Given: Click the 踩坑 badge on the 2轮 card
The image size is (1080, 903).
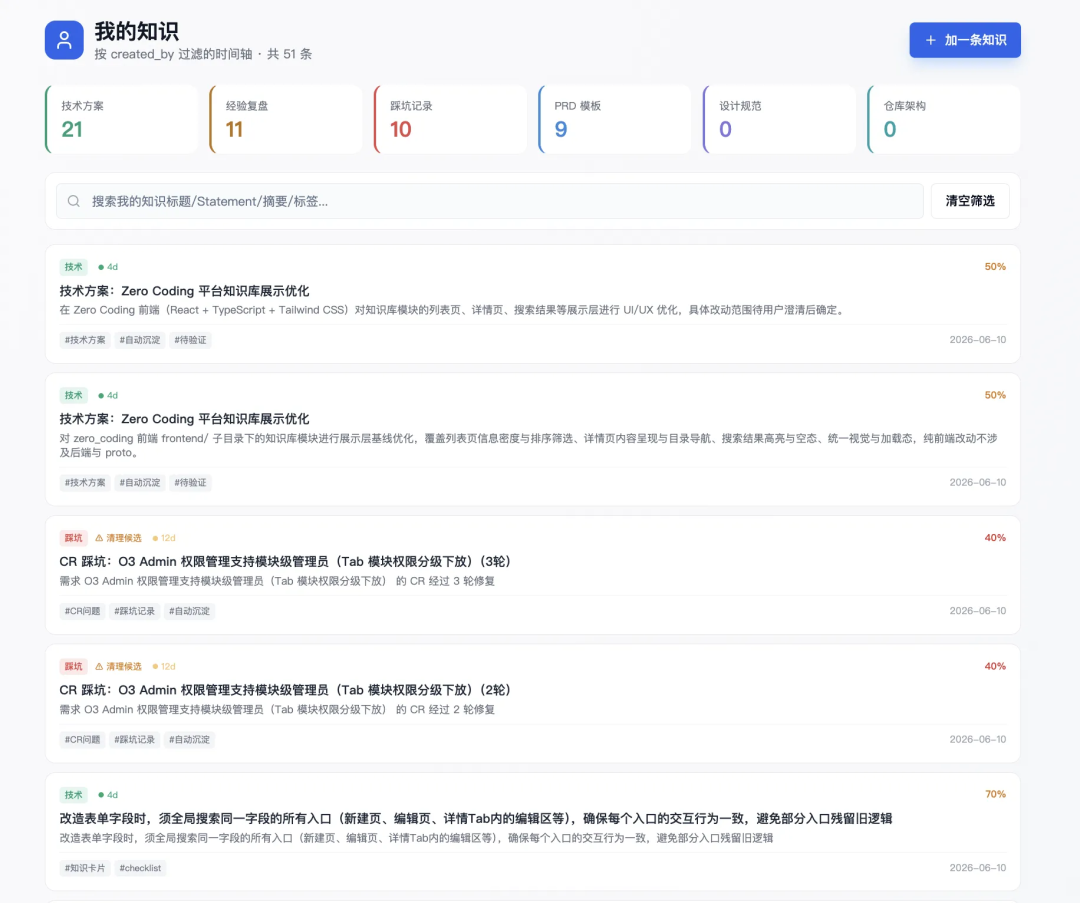Looking at the screenshot, I should click(74, 667).
